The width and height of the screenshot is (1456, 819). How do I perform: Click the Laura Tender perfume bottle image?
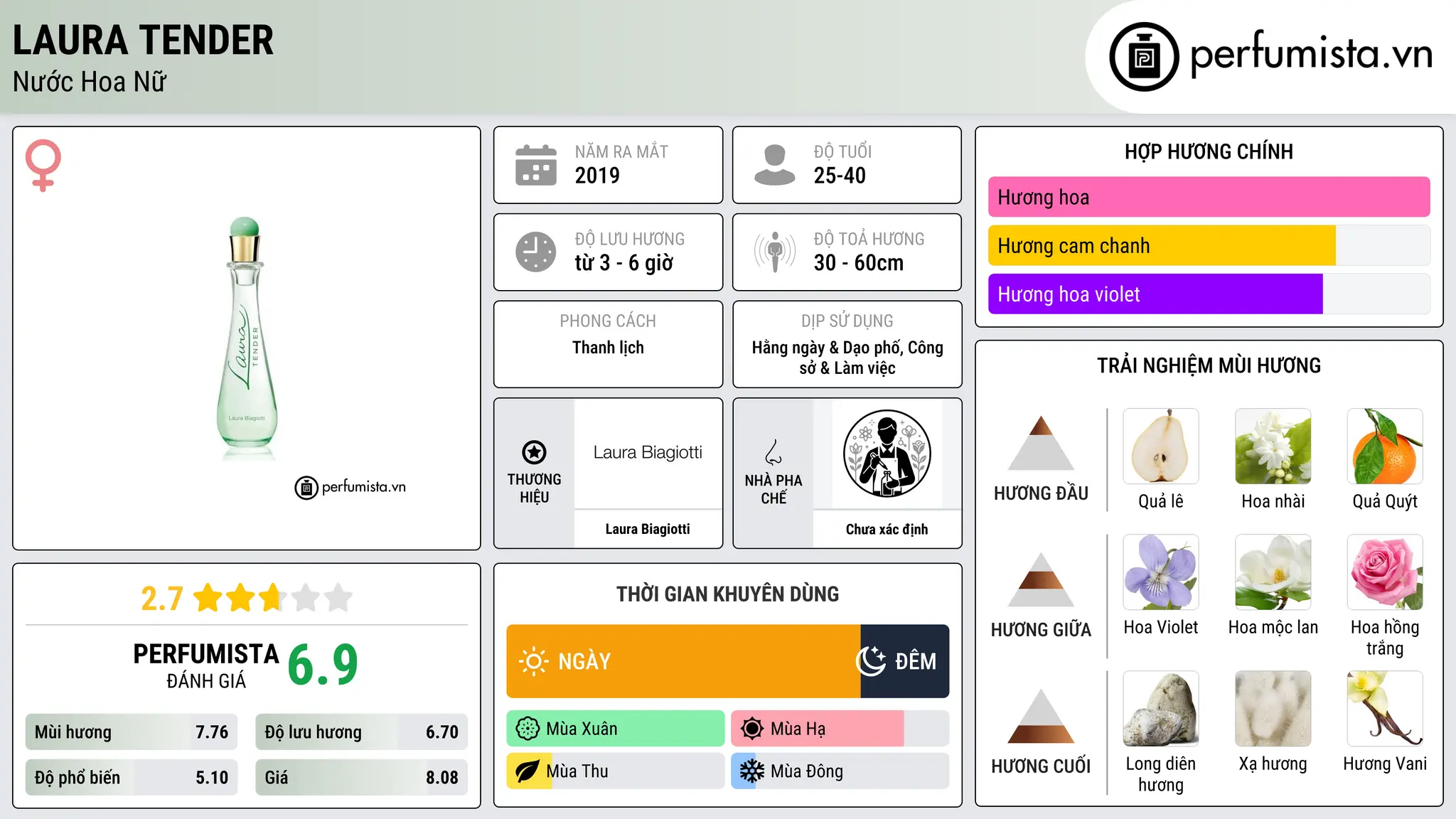coord(247,338)
